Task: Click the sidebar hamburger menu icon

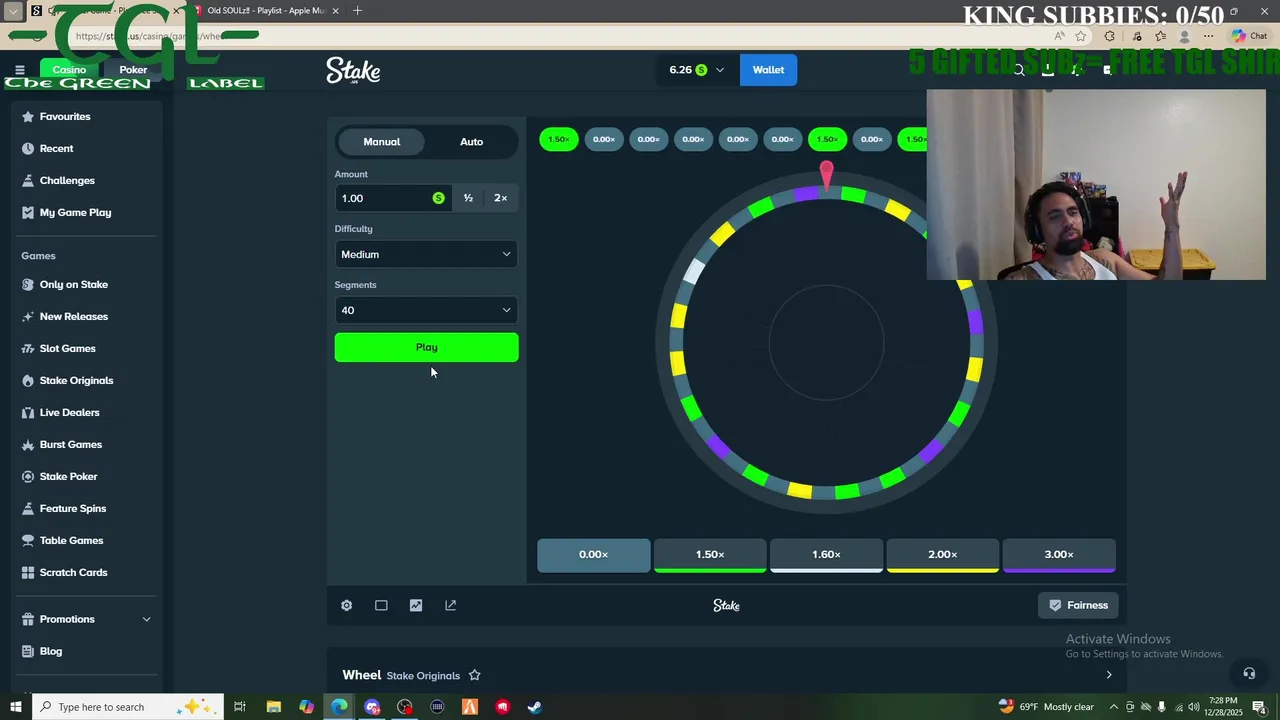Action: 19,70
